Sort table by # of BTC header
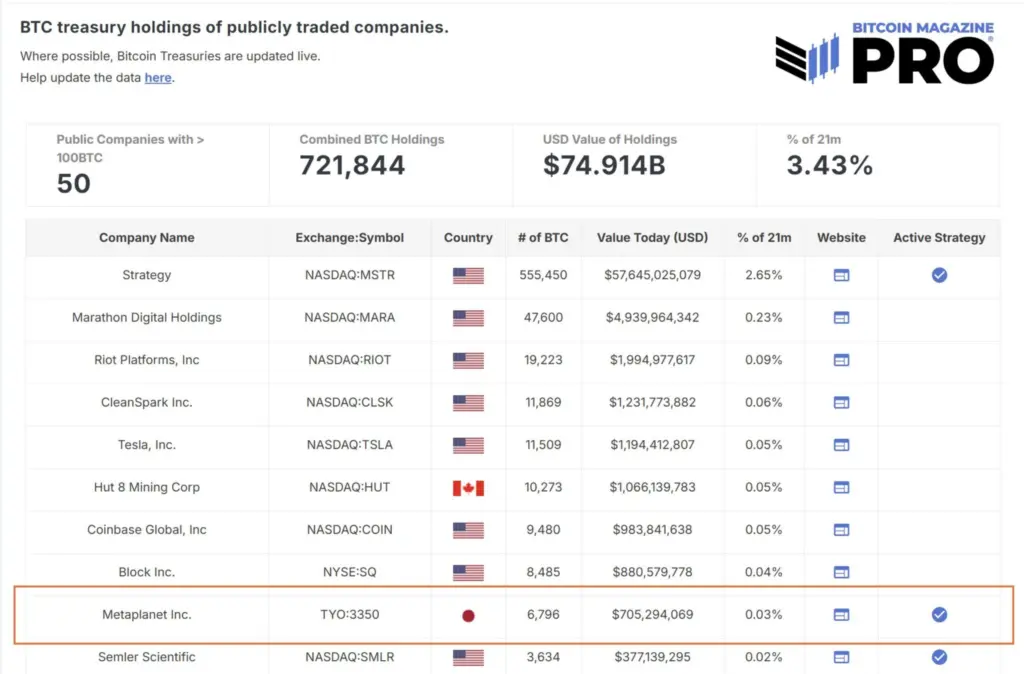This screenshot has width=1024, height=674. tap(543, 238)
